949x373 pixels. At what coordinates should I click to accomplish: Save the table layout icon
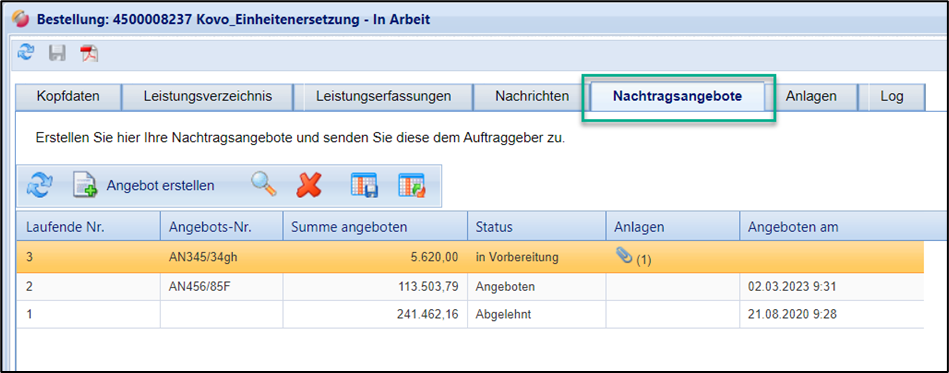click(364, 185)
